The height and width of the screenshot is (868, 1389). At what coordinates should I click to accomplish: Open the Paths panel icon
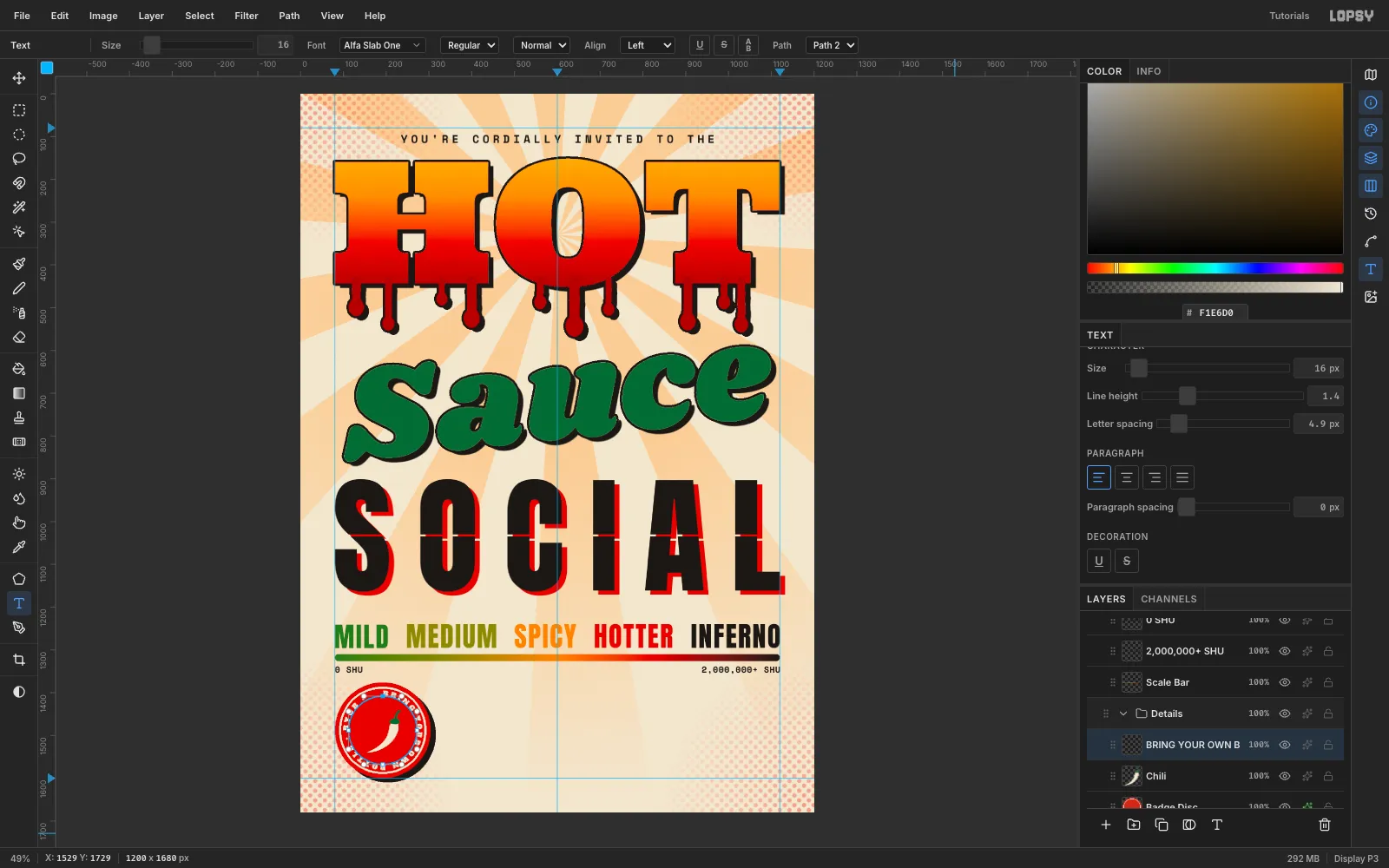pyautogui.click(x=1371, y=241)
